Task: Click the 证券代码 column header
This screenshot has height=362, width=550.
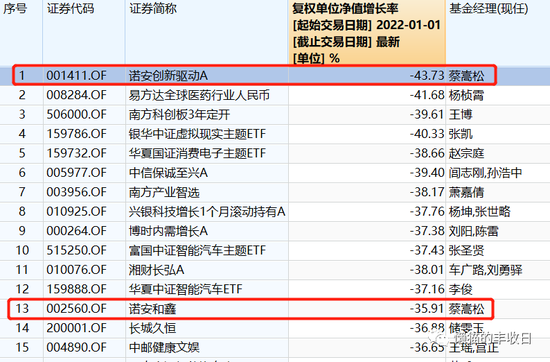Action: (x=71, y=8)
